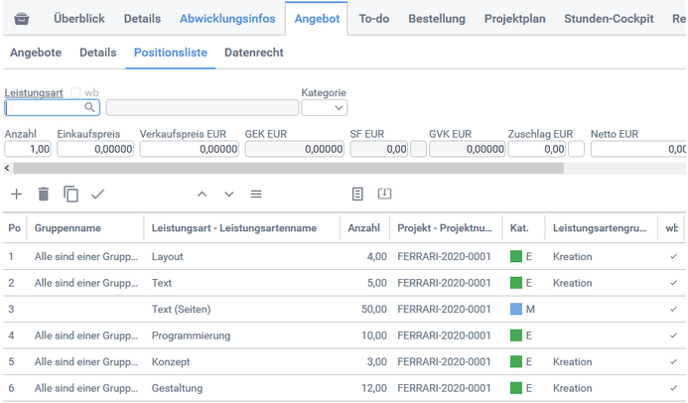Confirm with the checkmark toolbar icon

(x=97, y=194)
